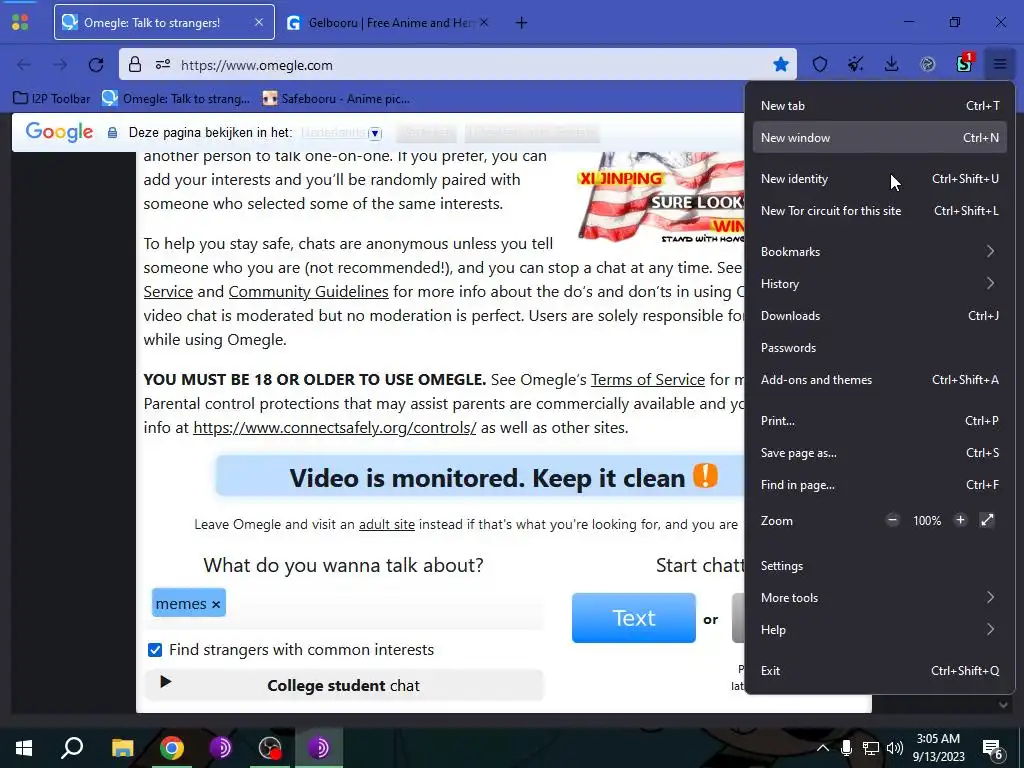Open Settings from the menu

click(880, 566)
